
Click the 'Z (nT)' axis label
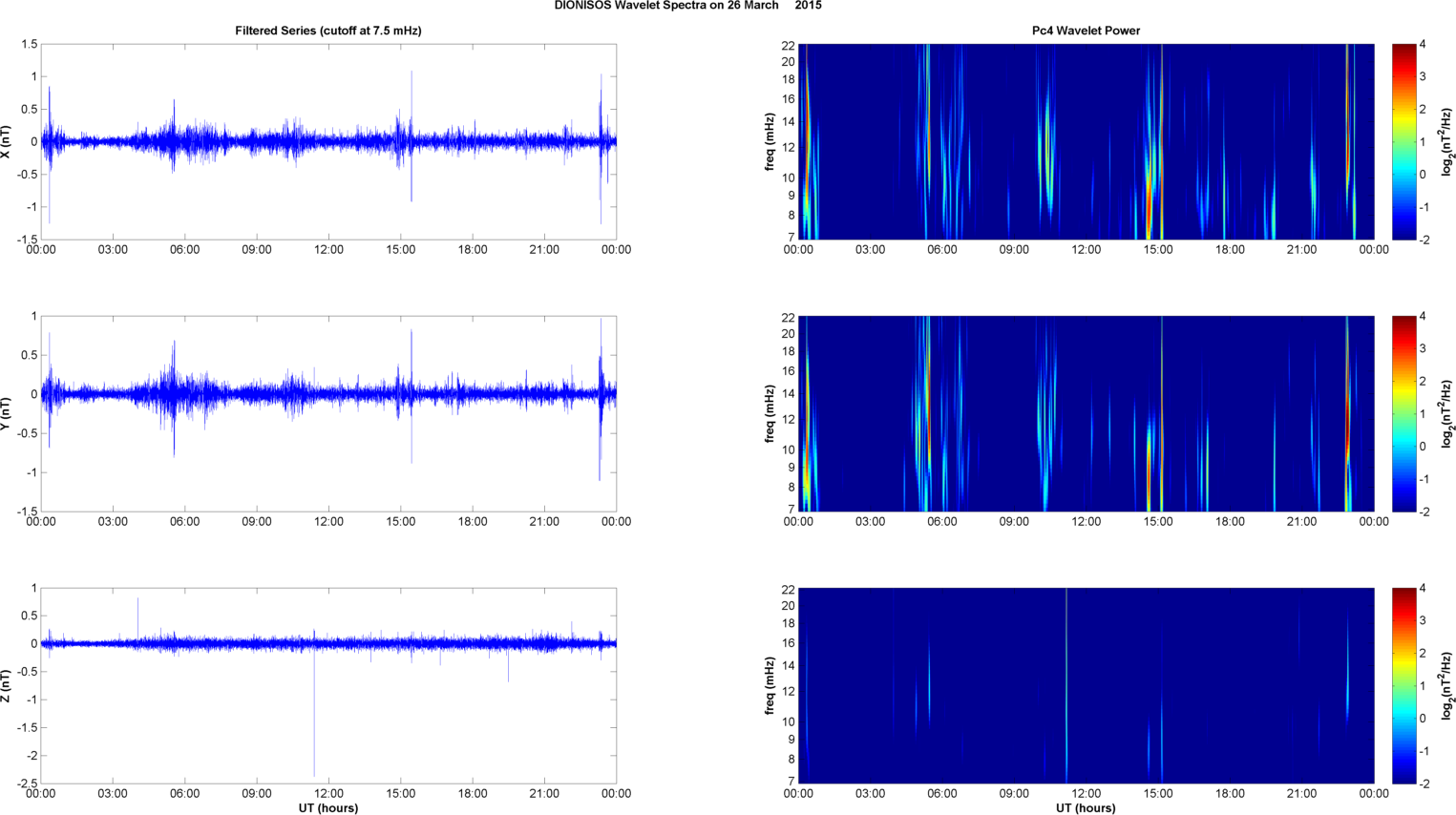(7, 685)
